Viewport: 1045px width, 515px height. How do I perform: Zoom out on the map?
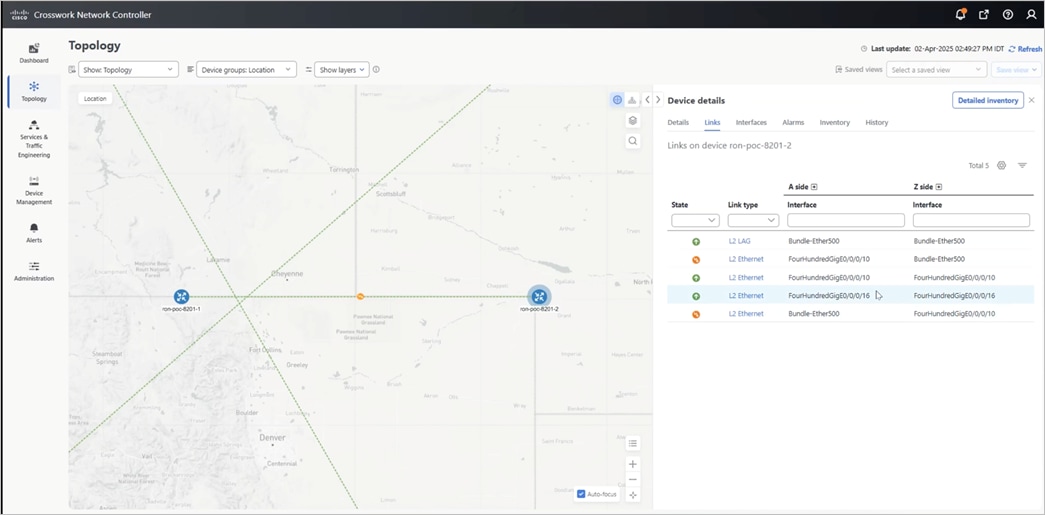coord(632,480)
